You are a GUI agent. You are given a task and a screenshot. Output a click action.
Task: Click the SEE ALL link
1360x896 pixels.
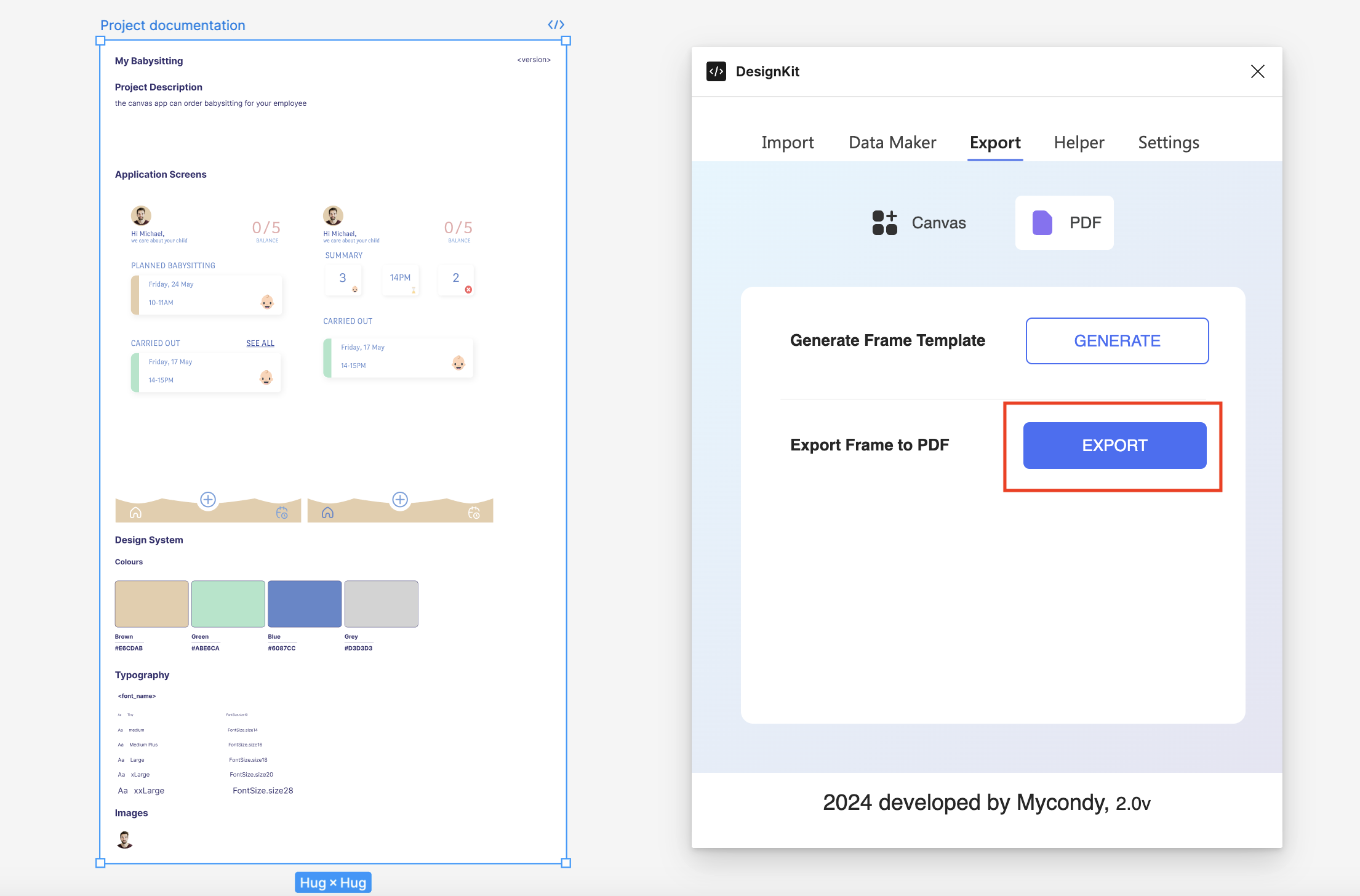[260, 343]
